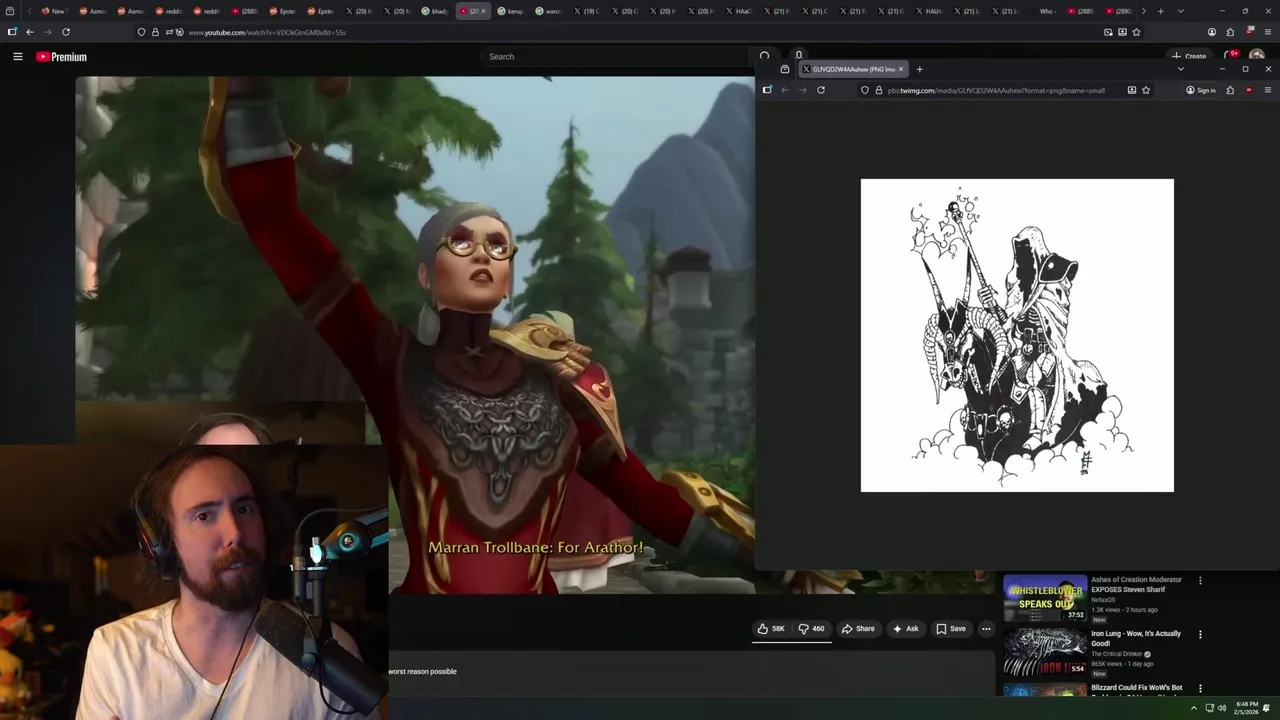Show hidden system tray icons chevron

tap(1193, 708)
